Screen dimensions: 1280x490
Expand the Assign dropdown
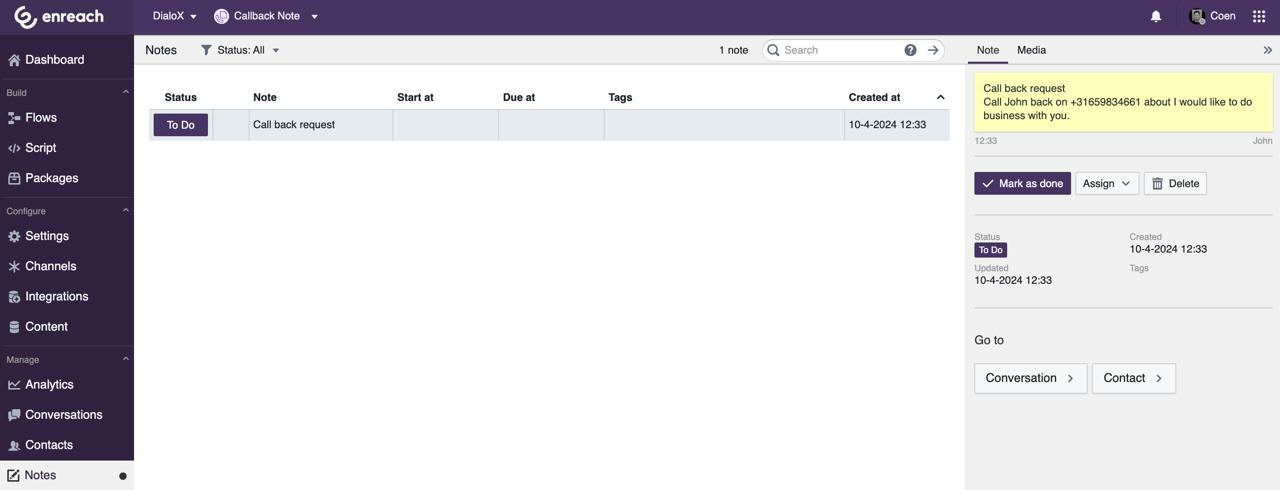click(1106, 184)
